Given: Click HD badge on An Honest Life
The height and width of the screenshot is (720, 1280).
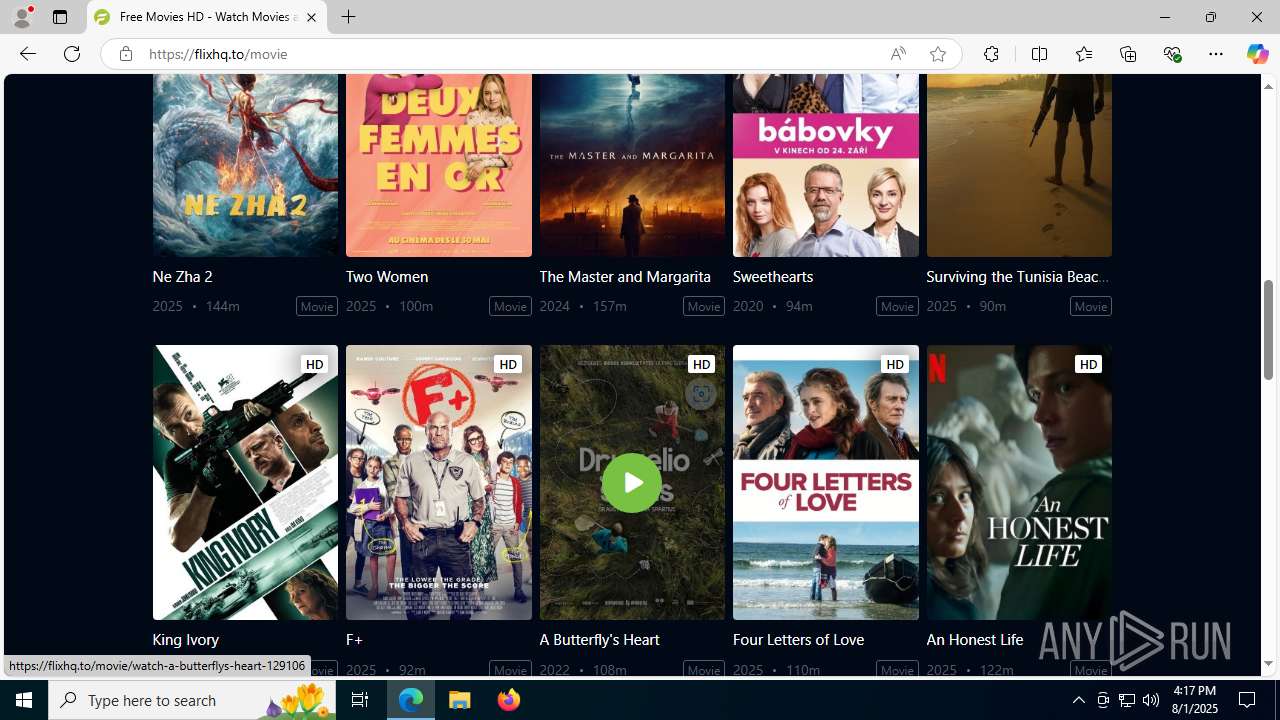Looking at the screenshot, I should [1088, 364].
